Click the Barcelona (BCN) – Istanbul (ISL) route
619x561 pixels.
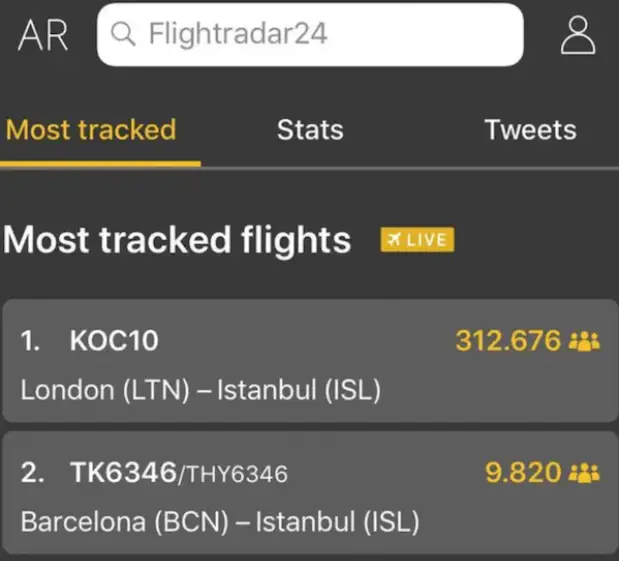pyautogui.click(x=220, y=521)
